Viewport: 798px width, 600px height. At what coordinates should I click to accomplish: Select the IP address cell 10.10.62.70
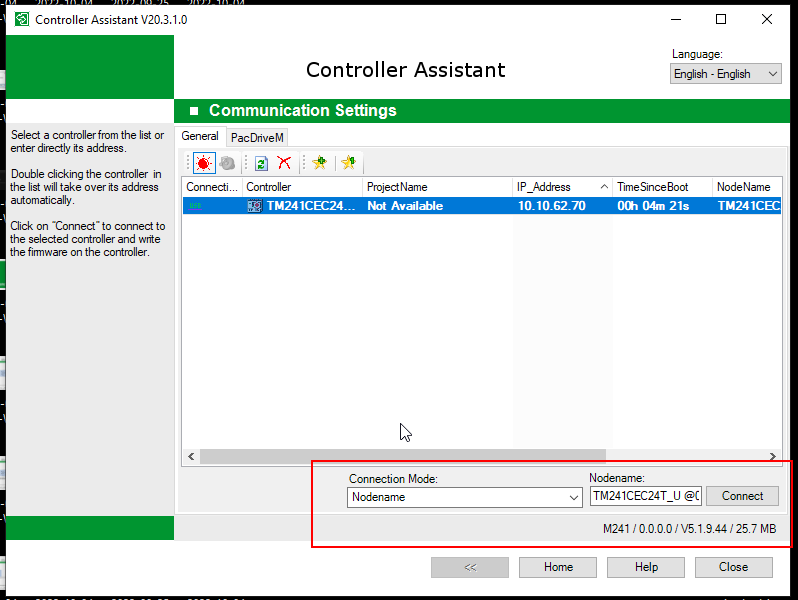552,206
